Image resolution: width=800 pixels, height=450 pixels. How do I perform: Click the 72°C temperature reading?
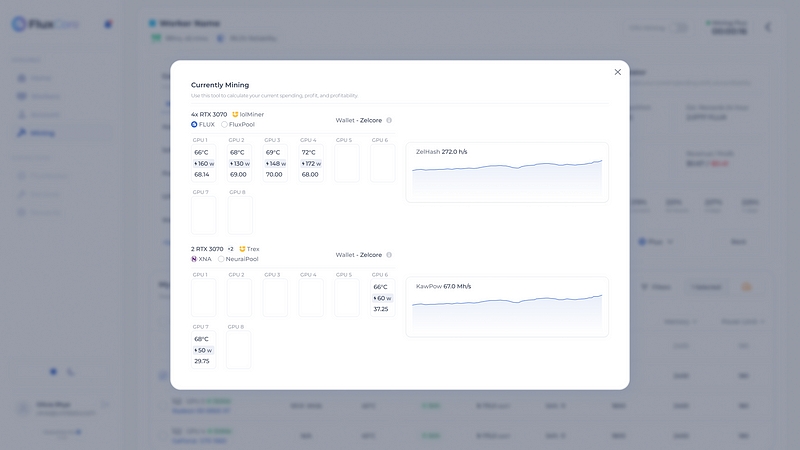pyautogui.click(x=309, y=153)
